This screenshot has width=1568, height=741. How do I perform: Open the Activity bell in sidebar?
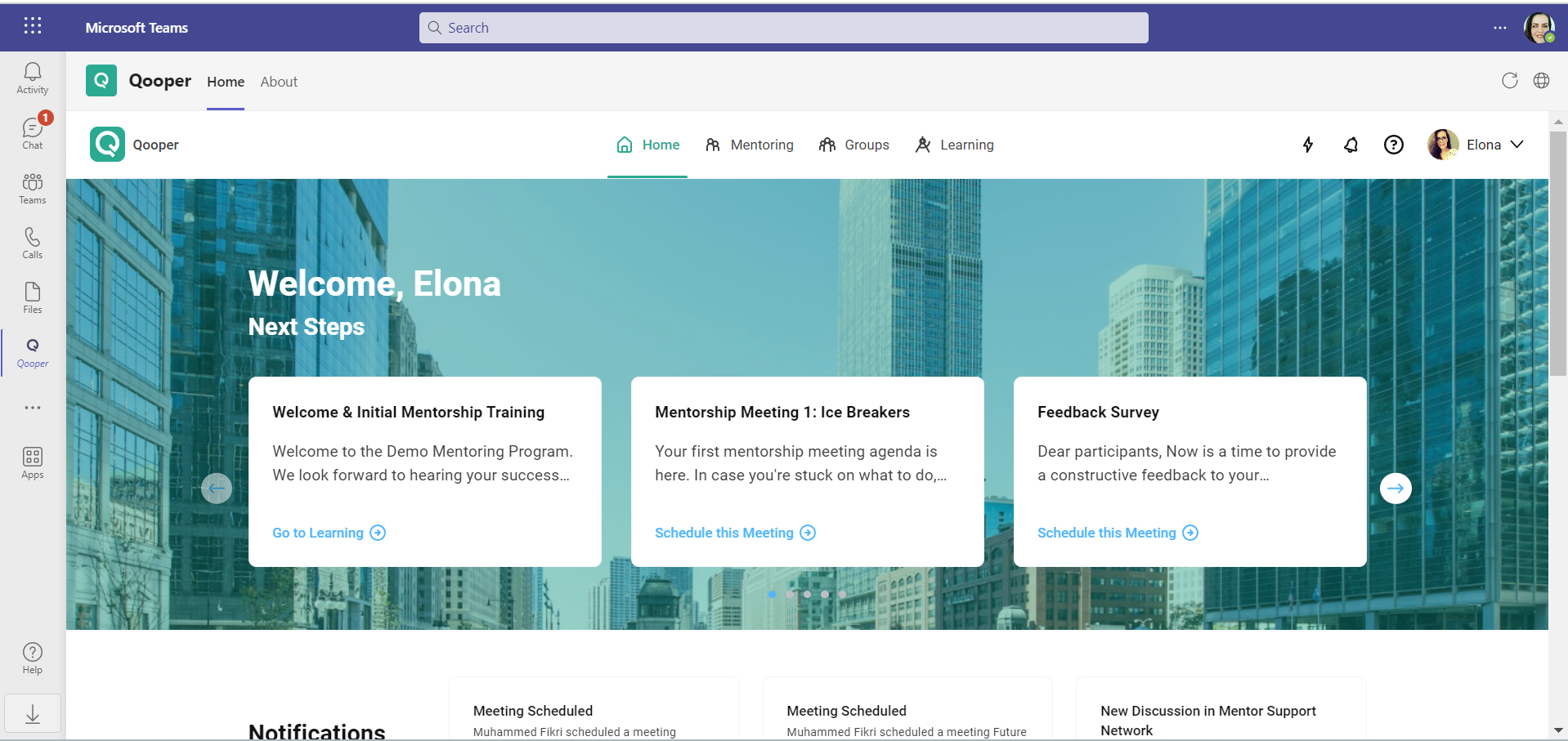(33, 78)
